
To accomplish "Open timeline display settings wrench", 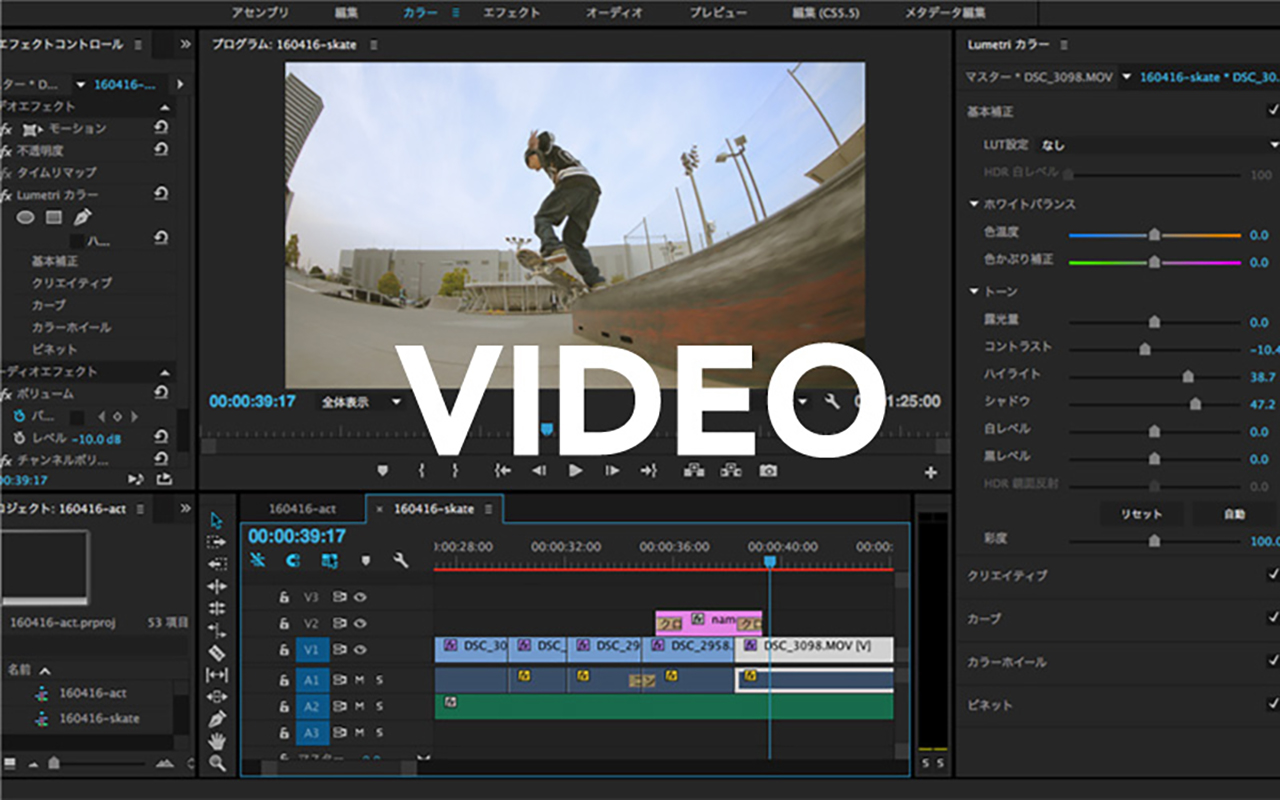I will pos(401,561).
